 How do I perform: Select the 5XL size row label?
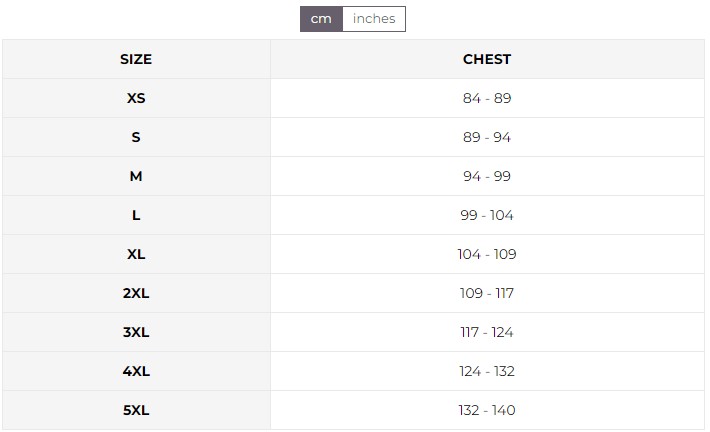click(x=136, y=410)
